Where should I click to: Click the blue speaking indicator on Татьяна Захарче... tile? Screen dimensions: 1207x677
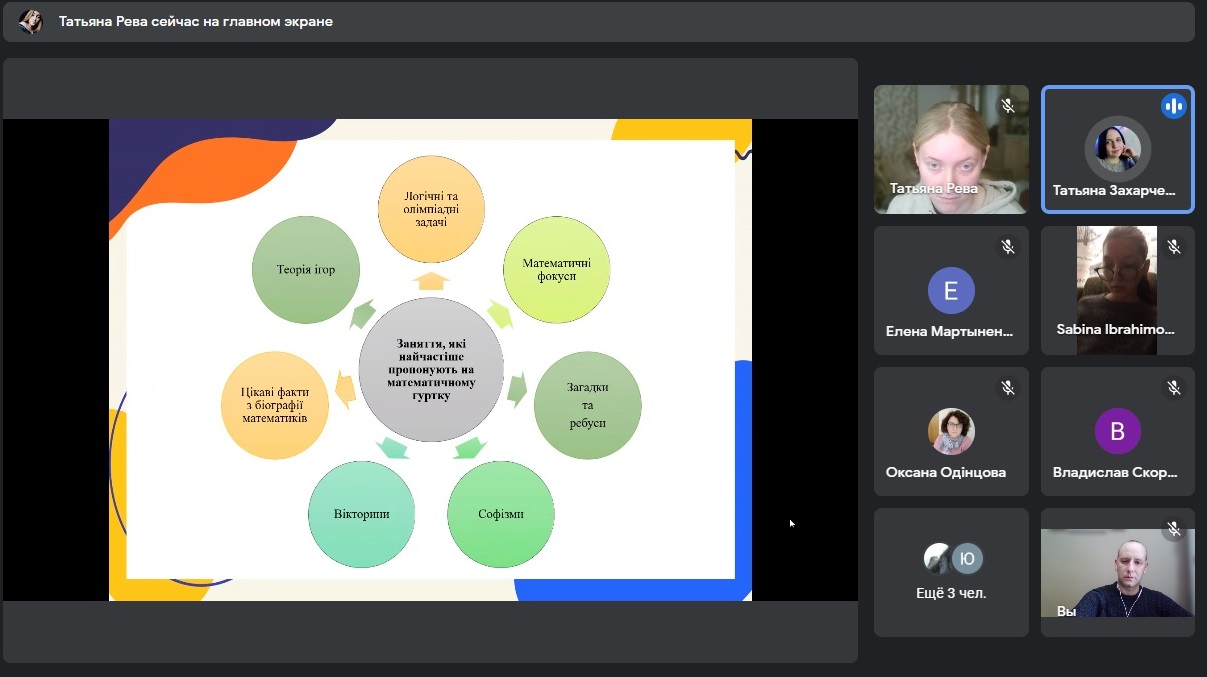point(1173,106)
